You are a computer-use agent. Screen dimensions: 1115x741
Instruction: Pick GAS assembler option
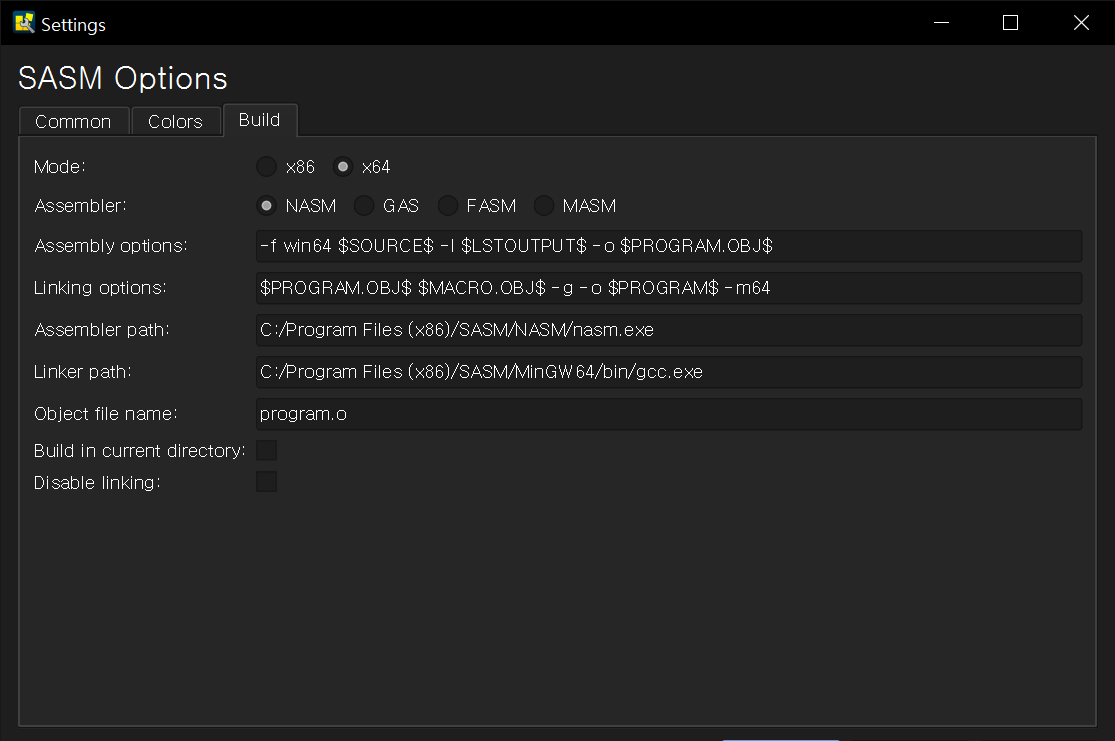pos(365,206)
